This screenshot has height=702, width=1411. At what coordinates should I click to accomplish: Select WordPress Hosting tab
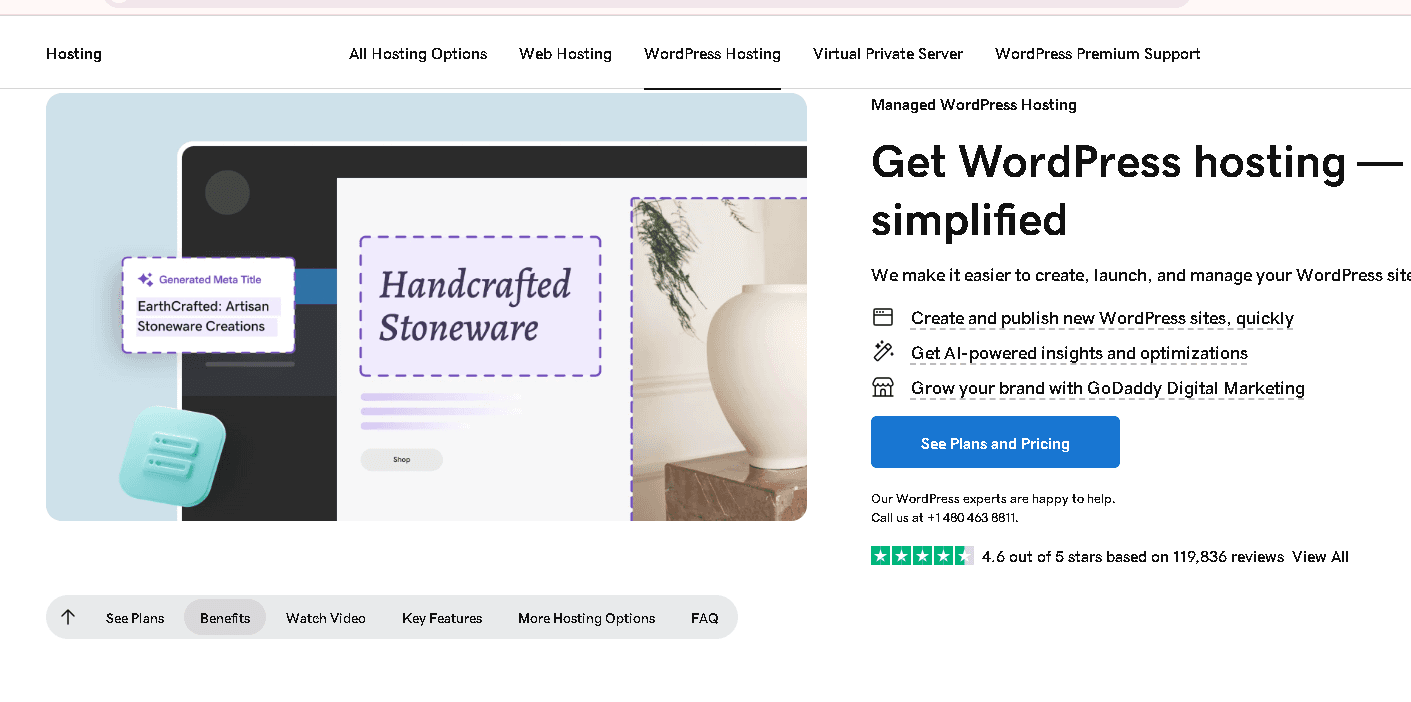pyautogui.click(x=712, y=54)
